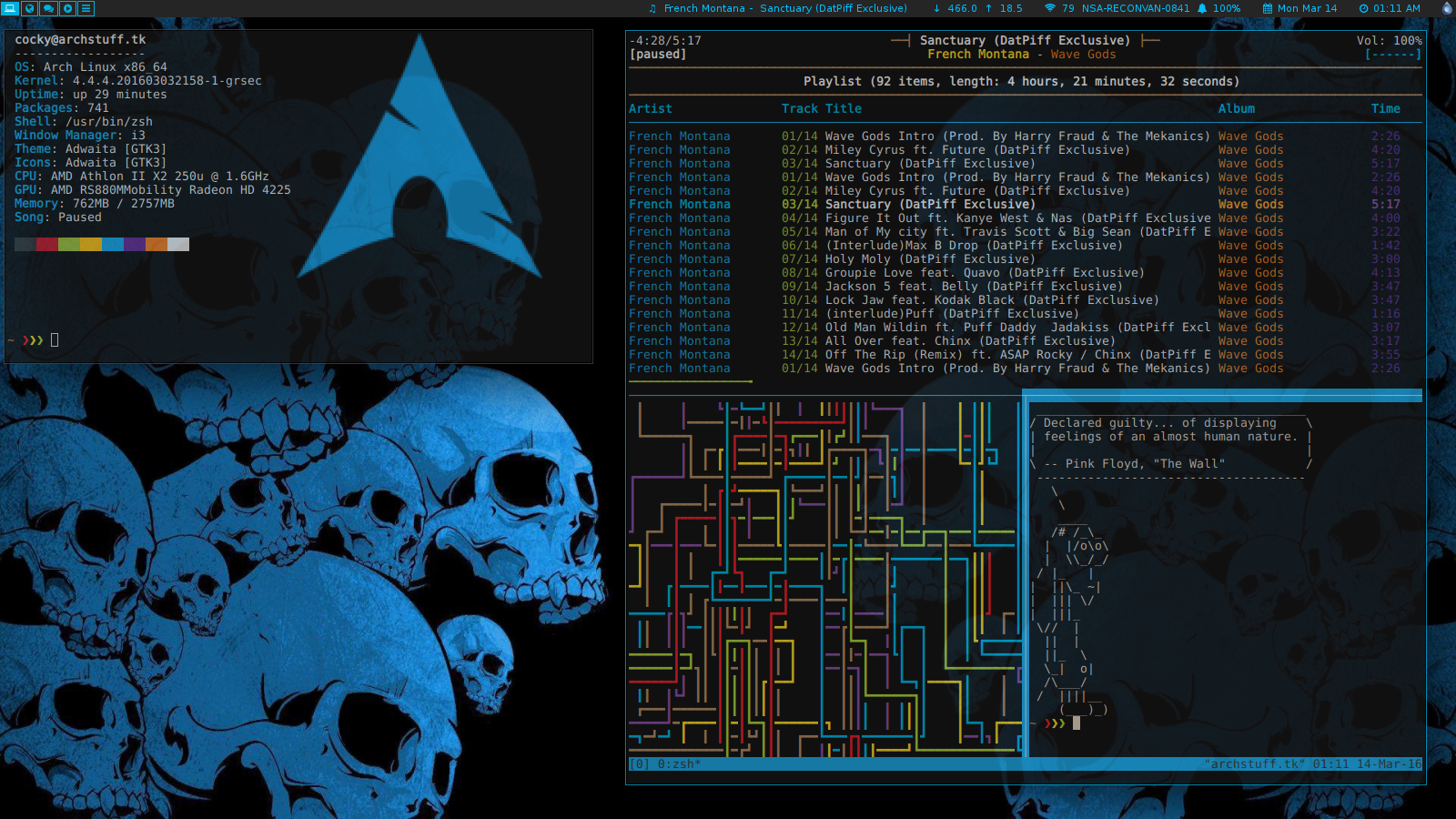Click the green color block in neofetch
This screenshot has height=819, width=1456.
pos(69,244)
